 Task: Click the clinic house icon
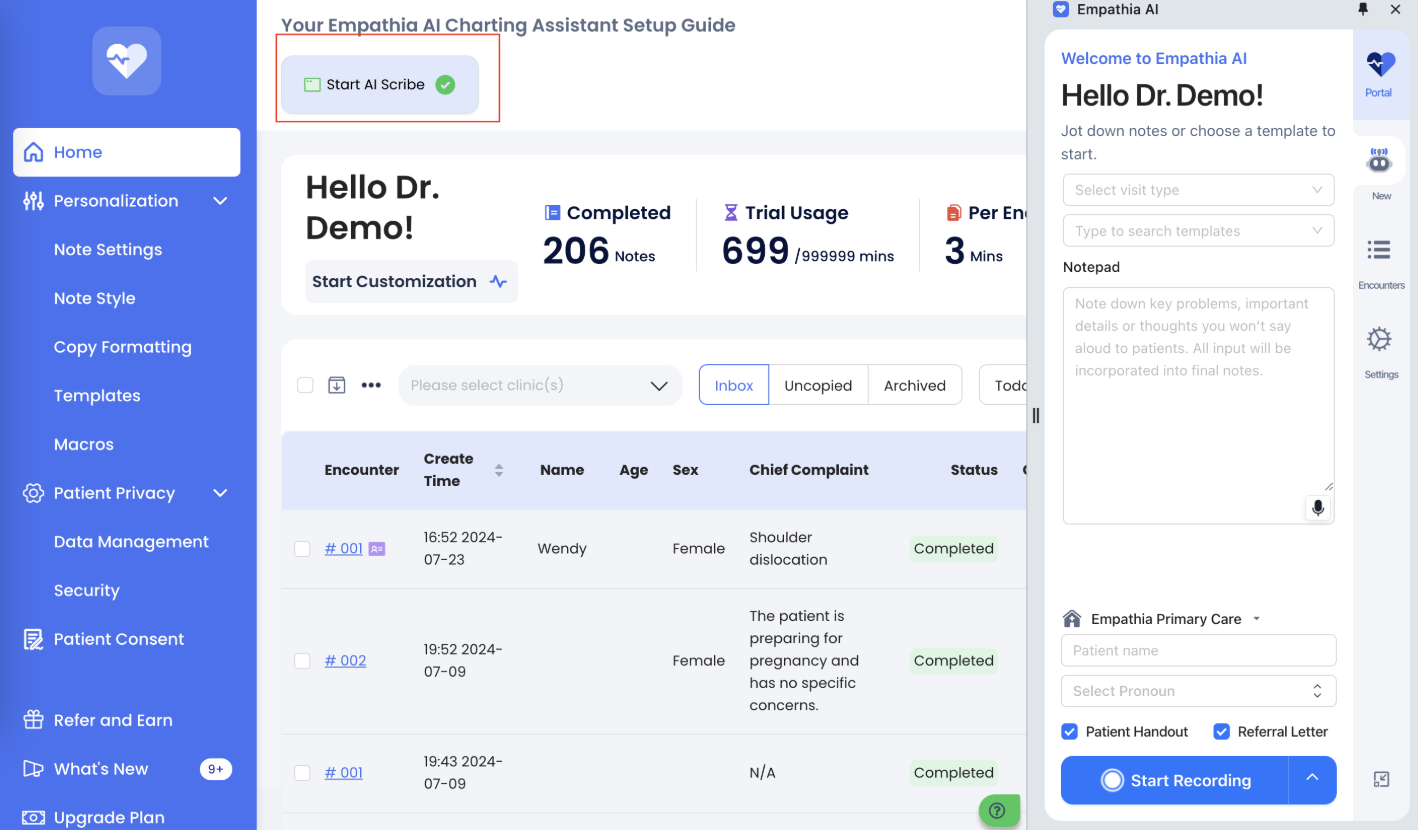(x=1072, y=619)
